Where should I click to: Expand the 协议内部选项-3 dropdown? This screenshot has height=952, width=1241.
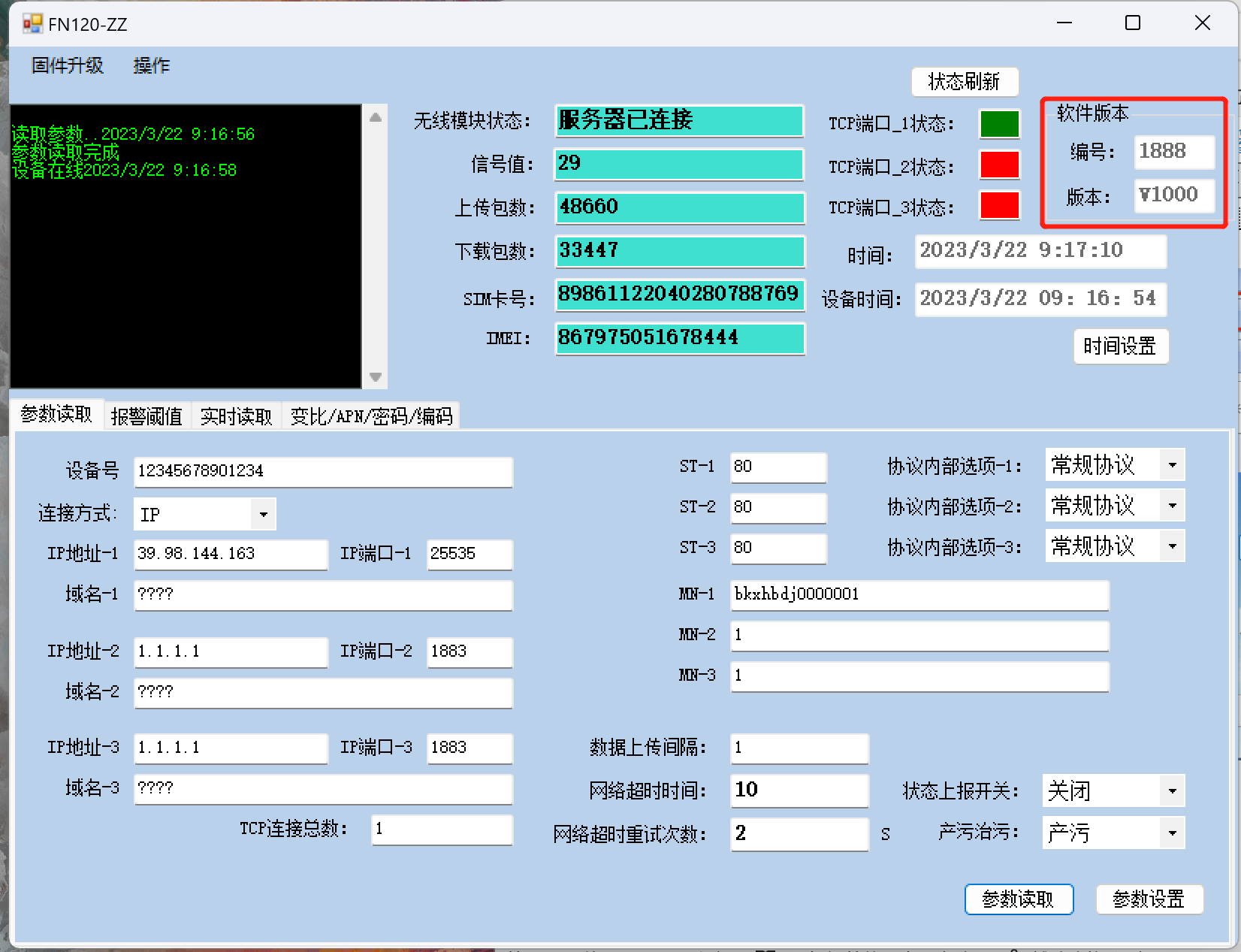point(1171,546)
